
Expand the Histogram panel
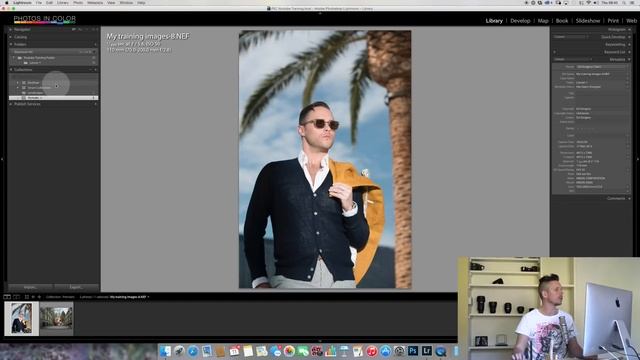(x=616, y=29)
